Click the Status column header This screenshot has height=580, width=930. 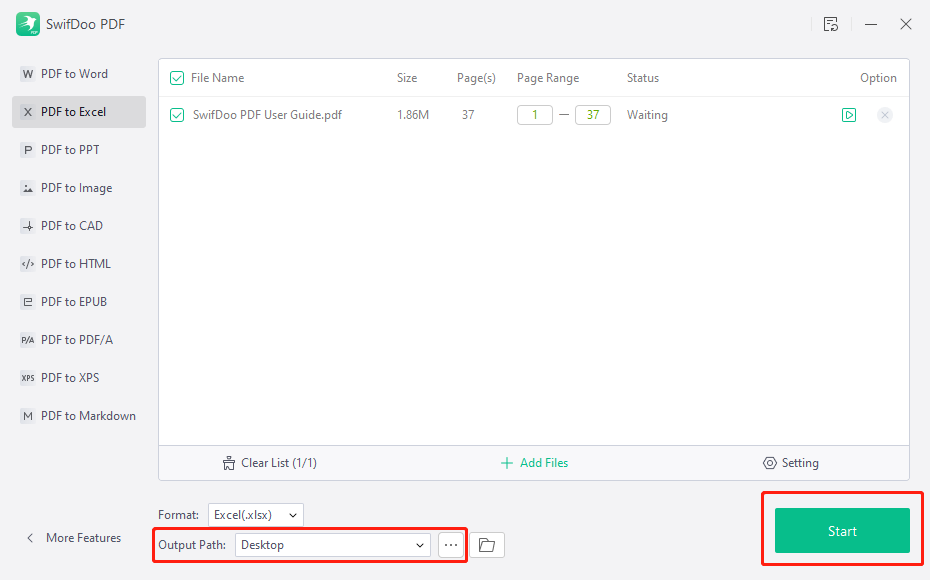(643, 78)
